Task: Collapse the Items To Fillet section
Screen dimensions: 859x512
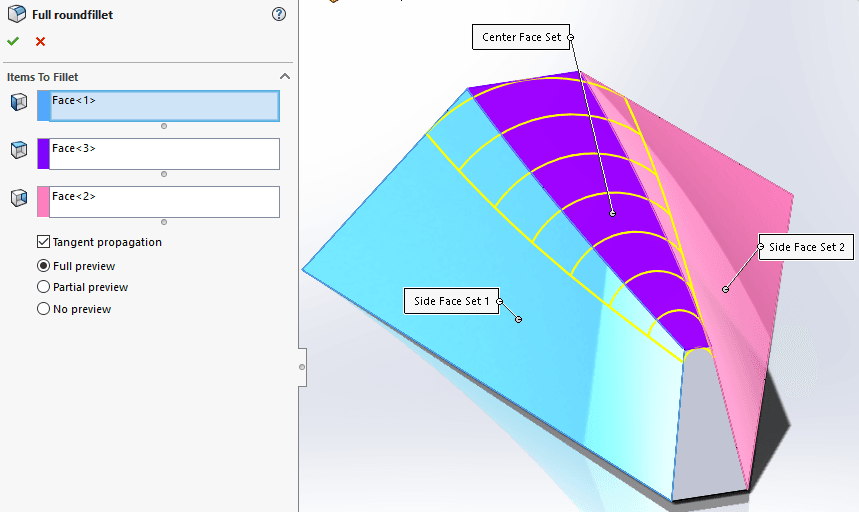Action: tap(284, 77)
